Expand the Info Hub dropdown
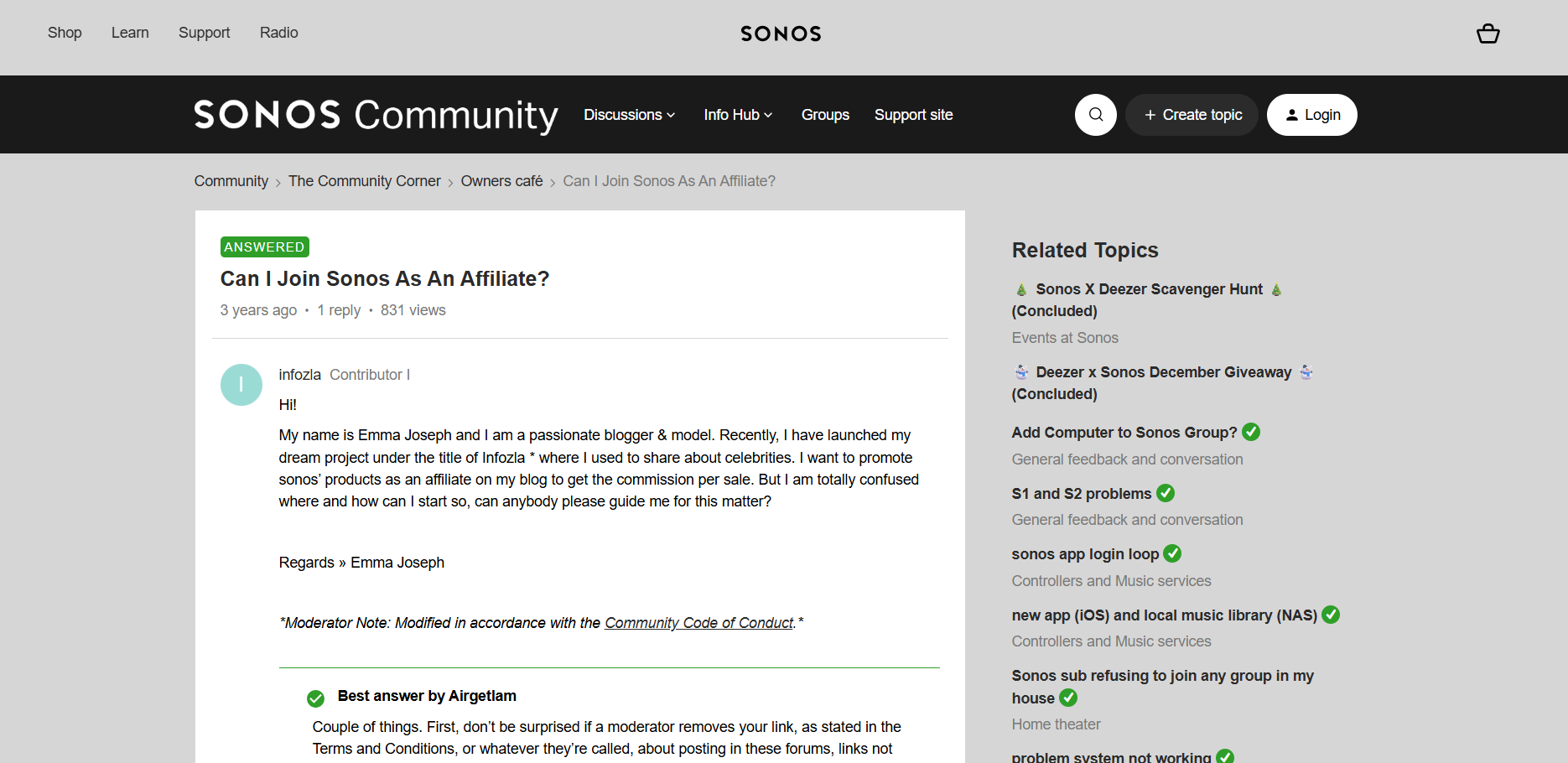The height and width of the screenshot is (763, 1568). (738, 115)
